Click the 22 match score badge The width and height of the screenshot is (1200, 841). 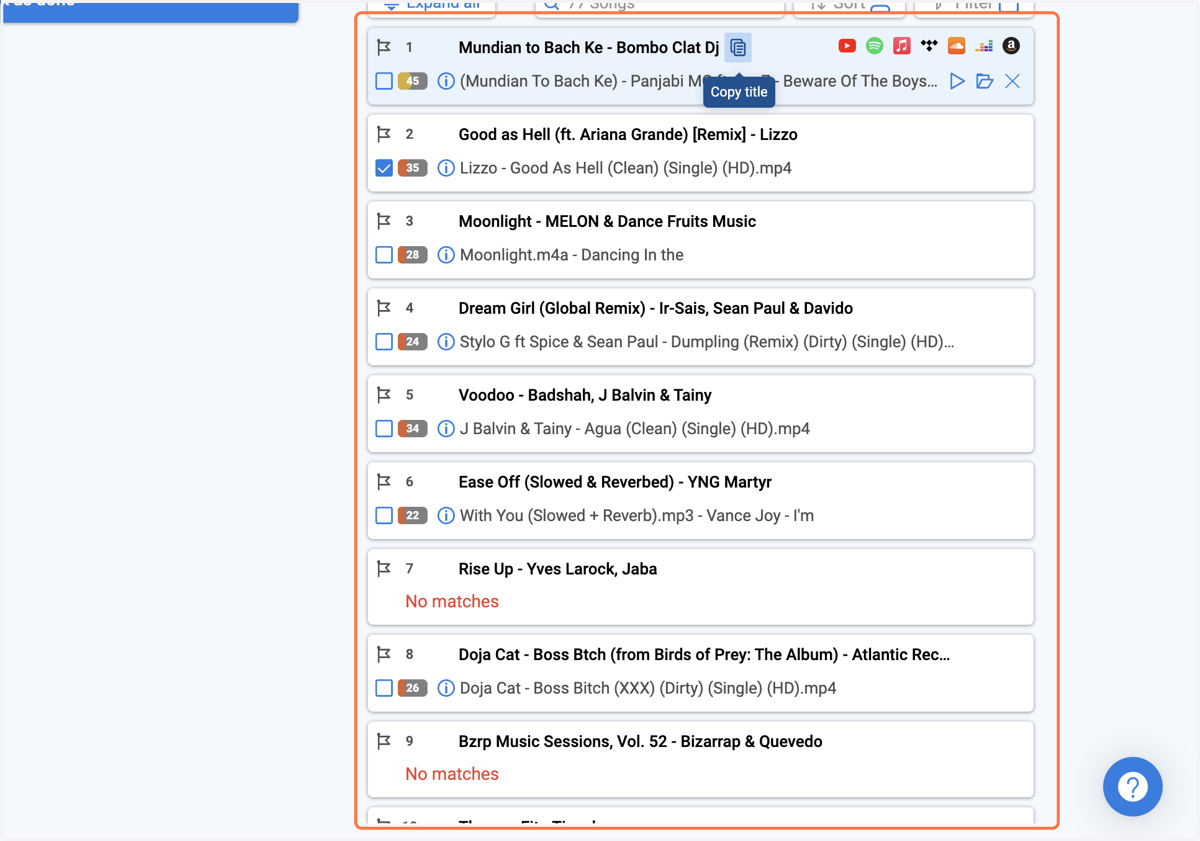[413, 516]
